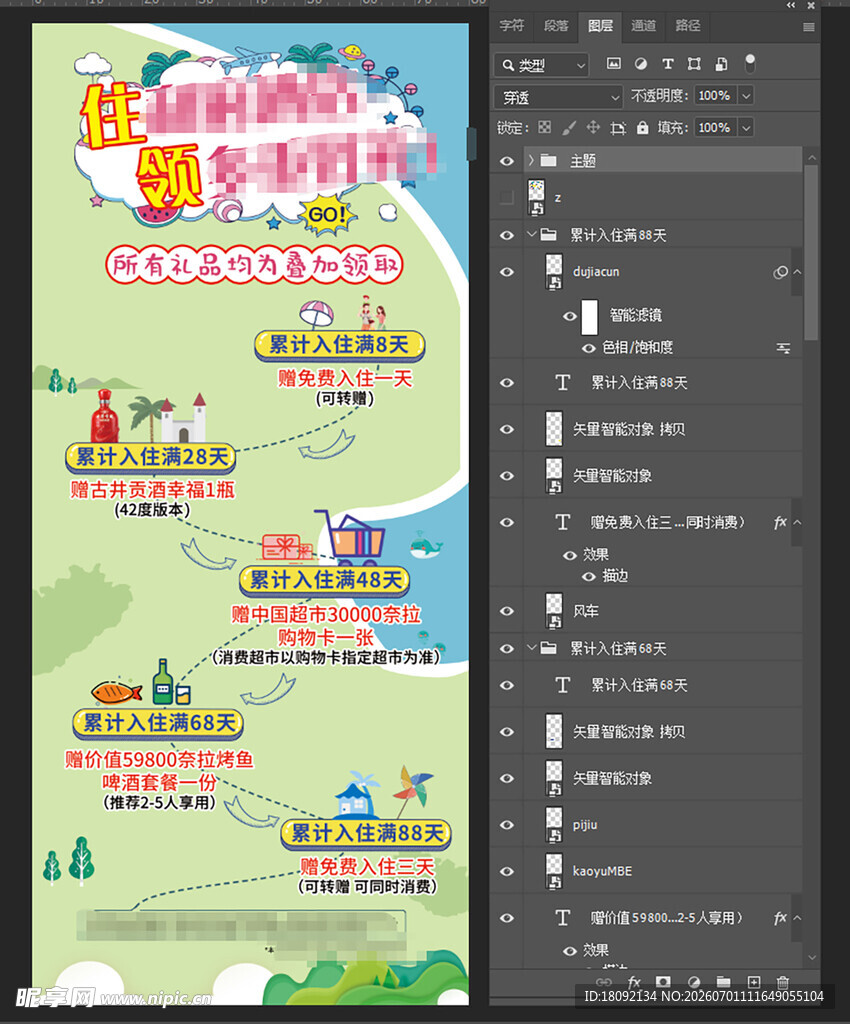850x1024 pixels.
Task: Toggle layer filtering on or off switch
Action: [750, 63]
